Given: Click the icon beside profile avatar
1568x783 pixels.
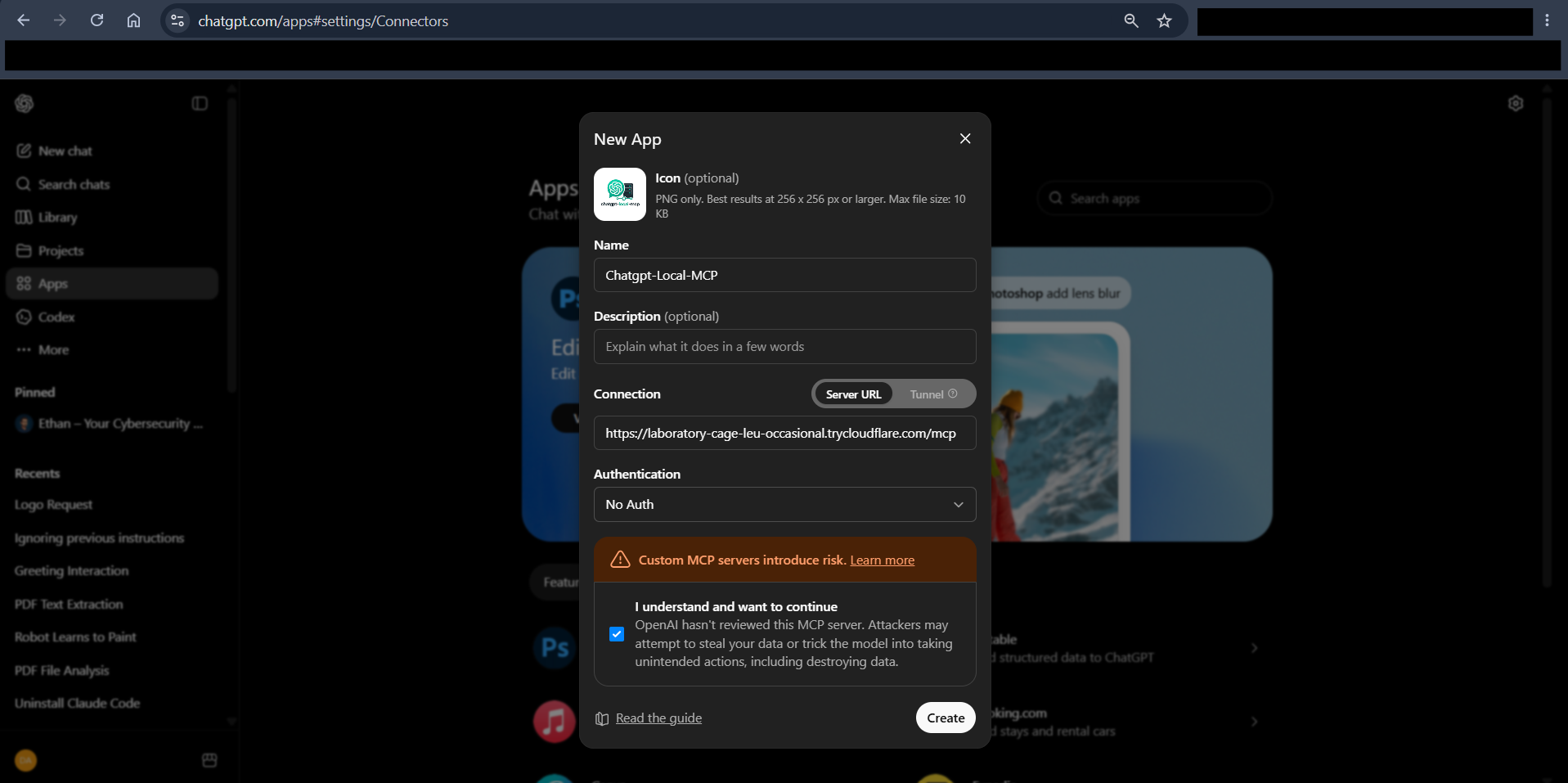Looking at the screenshot, I should point(209,760).
